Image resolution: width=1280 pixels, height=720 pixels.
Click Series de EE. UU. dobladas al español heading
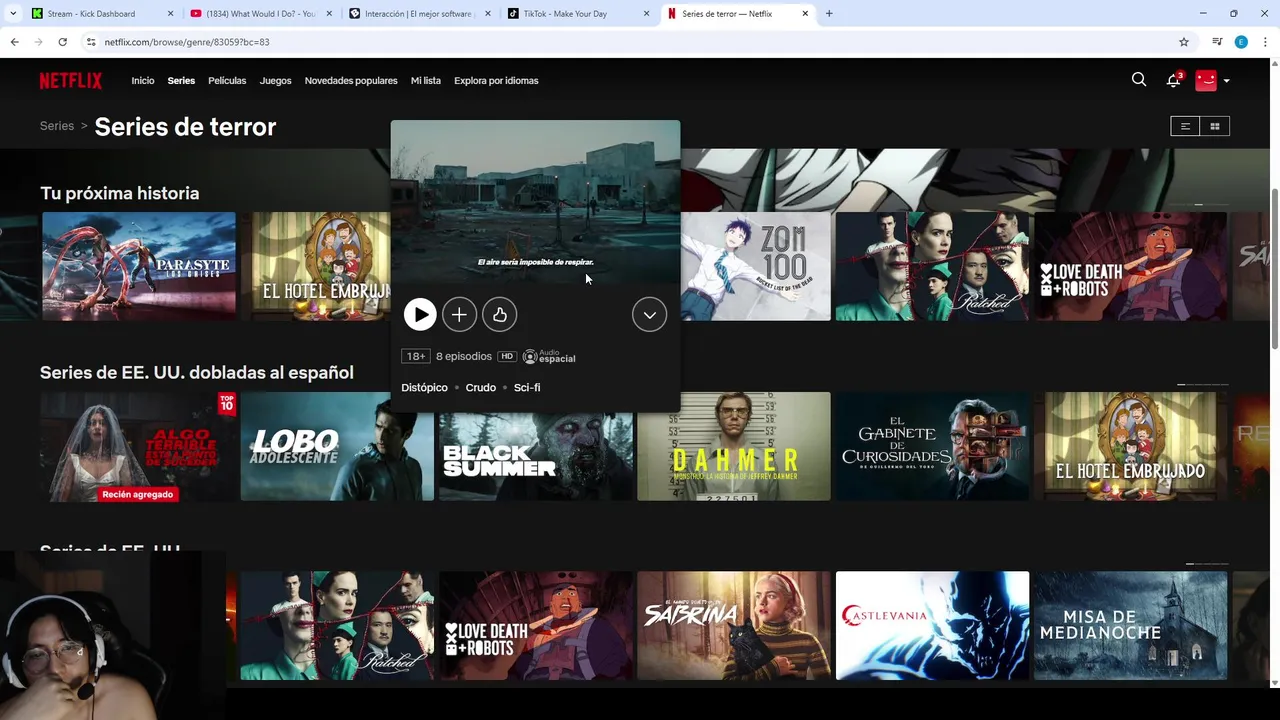(x=197, y=372)
